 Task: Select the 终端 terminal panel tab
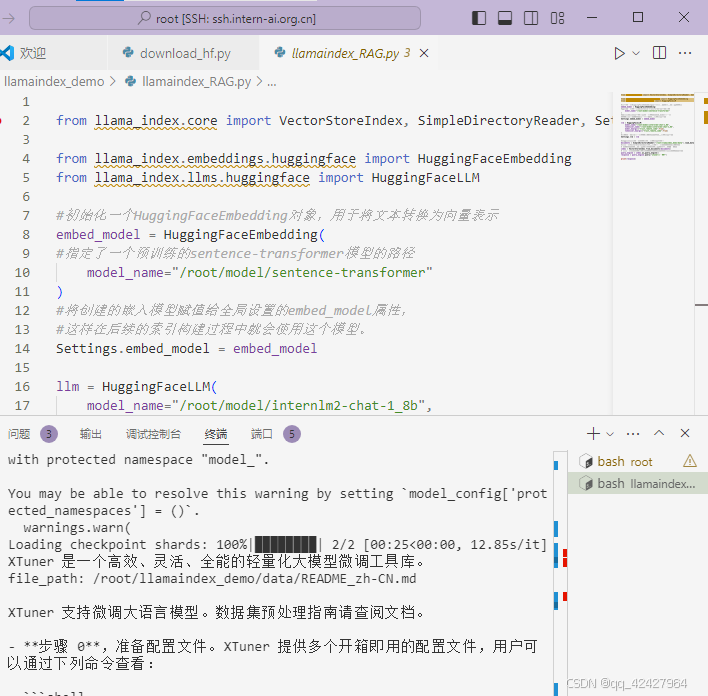[216, 434]
